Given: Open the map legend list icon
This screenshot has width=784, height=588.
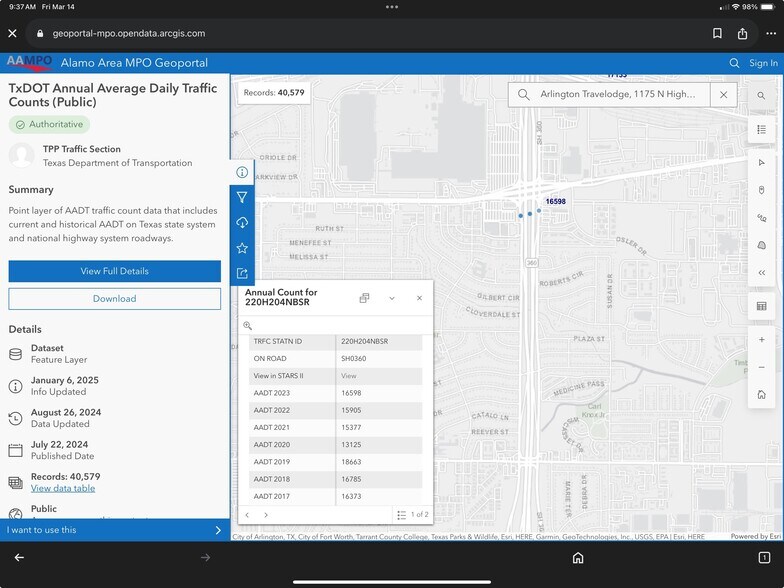Looking at the screenshot, I should 761,129.
